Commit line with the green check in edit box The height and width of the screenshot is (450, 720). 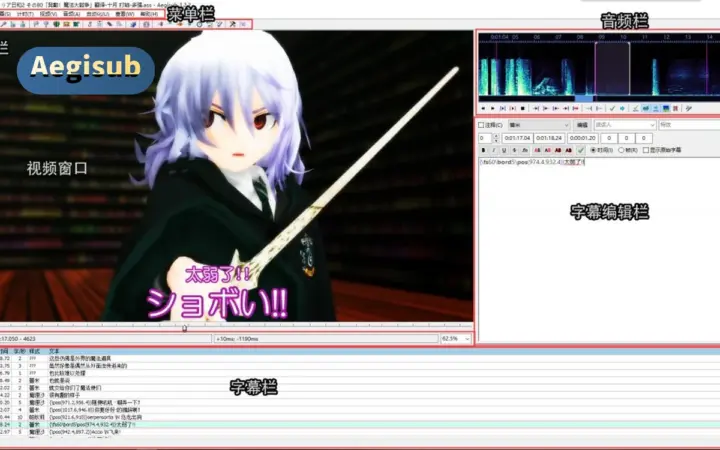tap(581, 150)
